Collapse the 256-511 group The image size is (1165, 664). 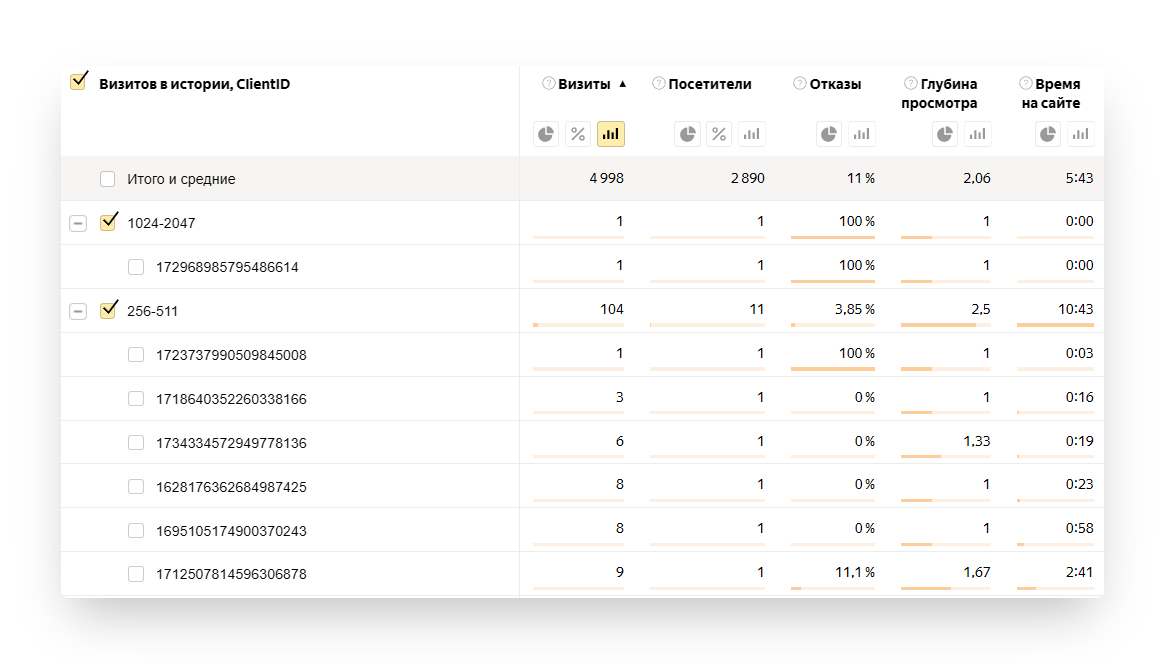pyautogui.click(x=78, y=311)
